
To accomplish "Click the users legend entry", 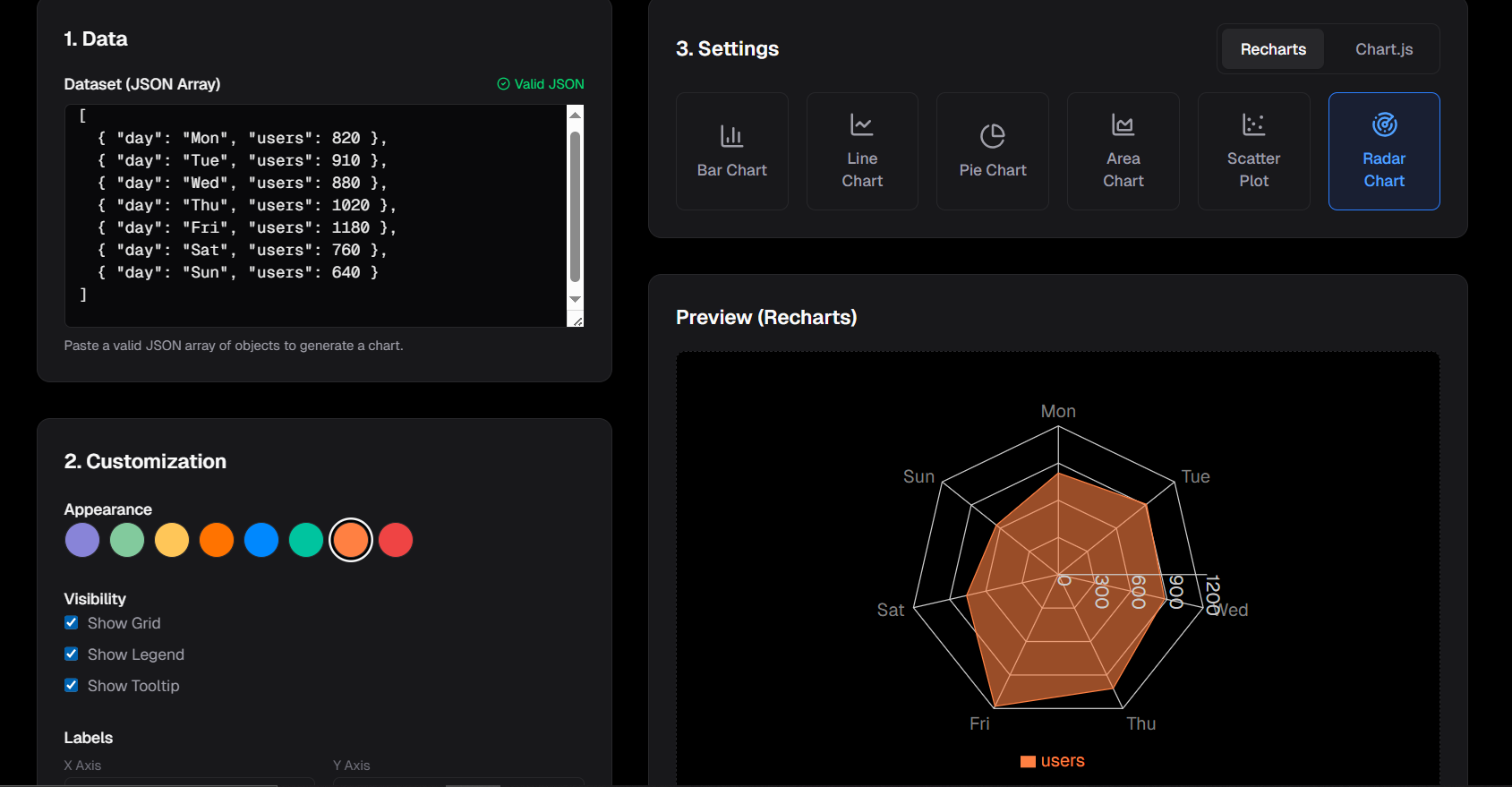I will 1053,761.
